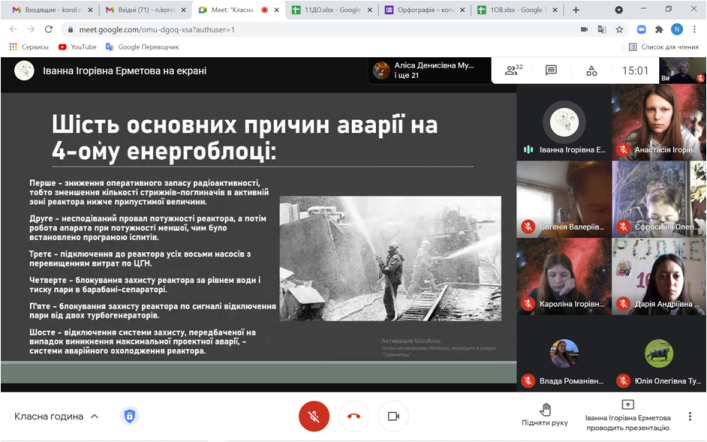Bookmark this page with the star icon
Image resolution: width=707 pixels, height=442 pixels.
pyautogui.click(x=620, y=29)
